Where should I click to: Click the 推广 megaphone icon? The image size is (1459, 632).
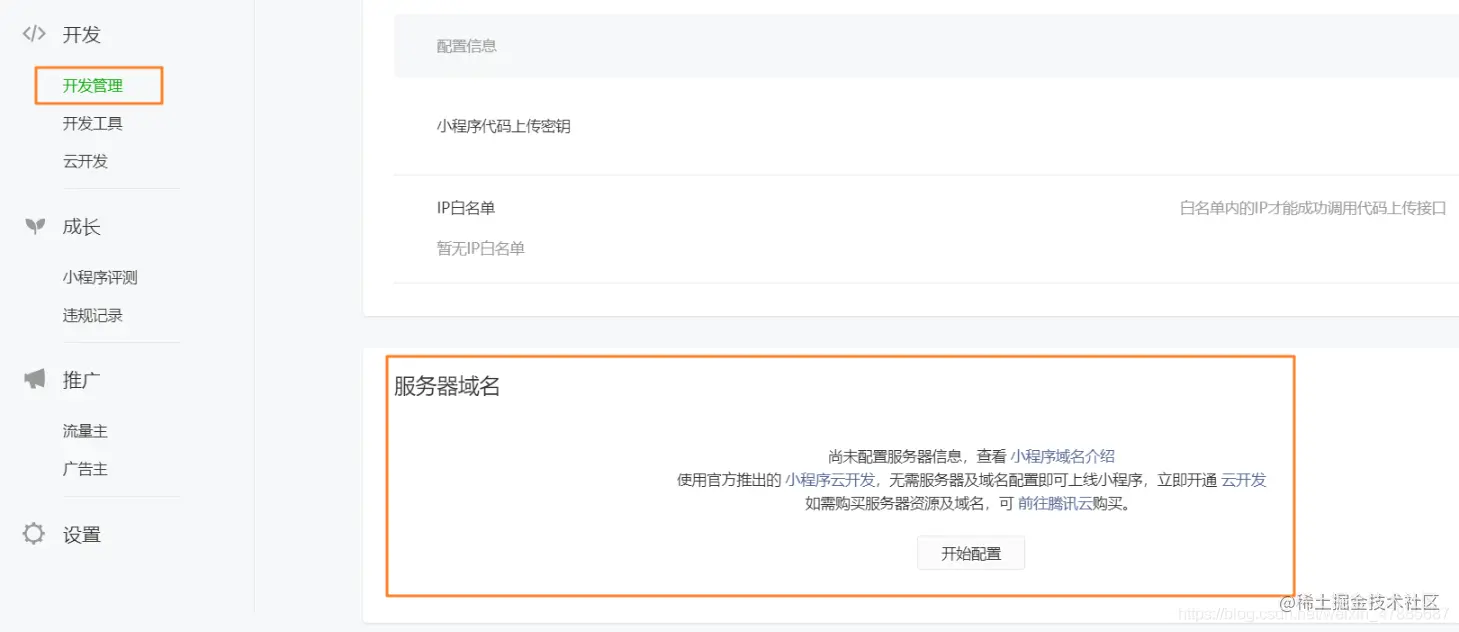coord(35,380)
